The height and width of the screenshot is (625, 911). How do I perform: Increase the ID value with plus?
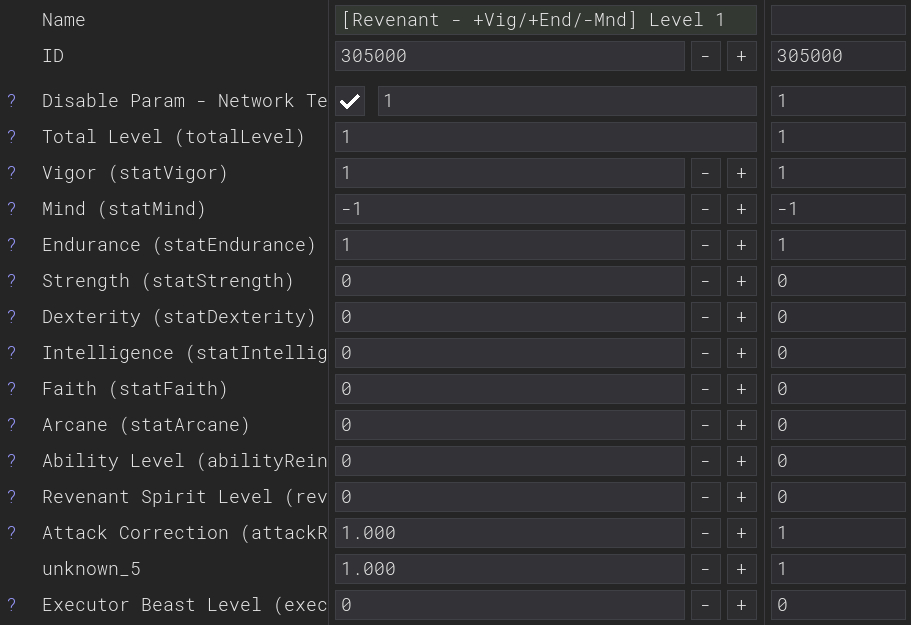pos(741,56)
